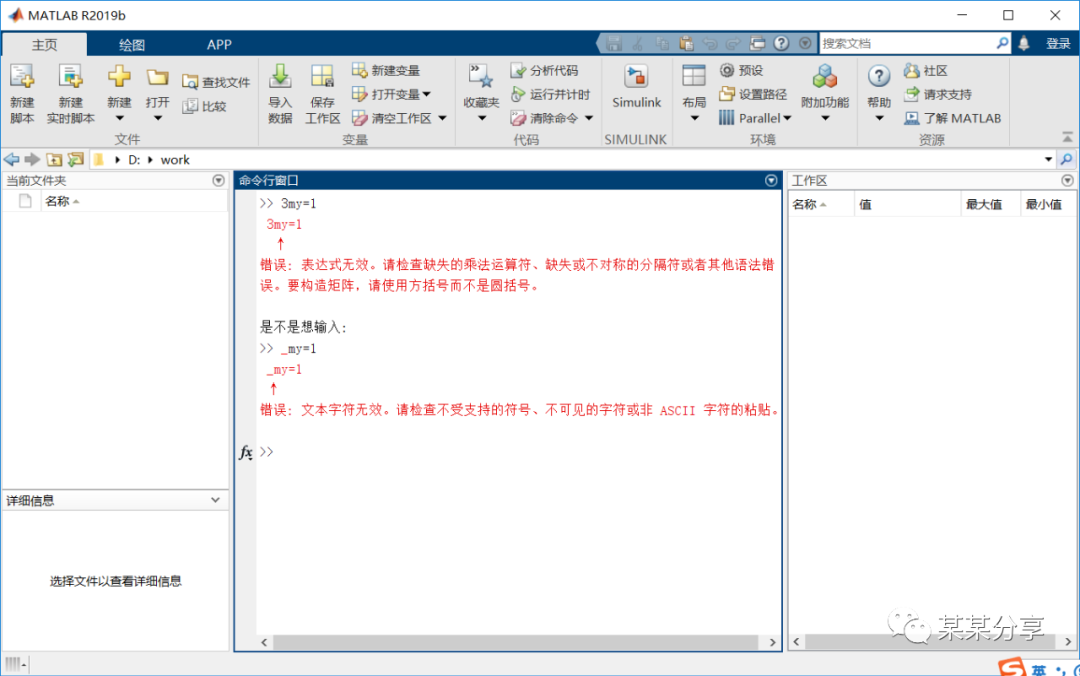Open the 当前文件夹 panel actions menu

point(218,181)
